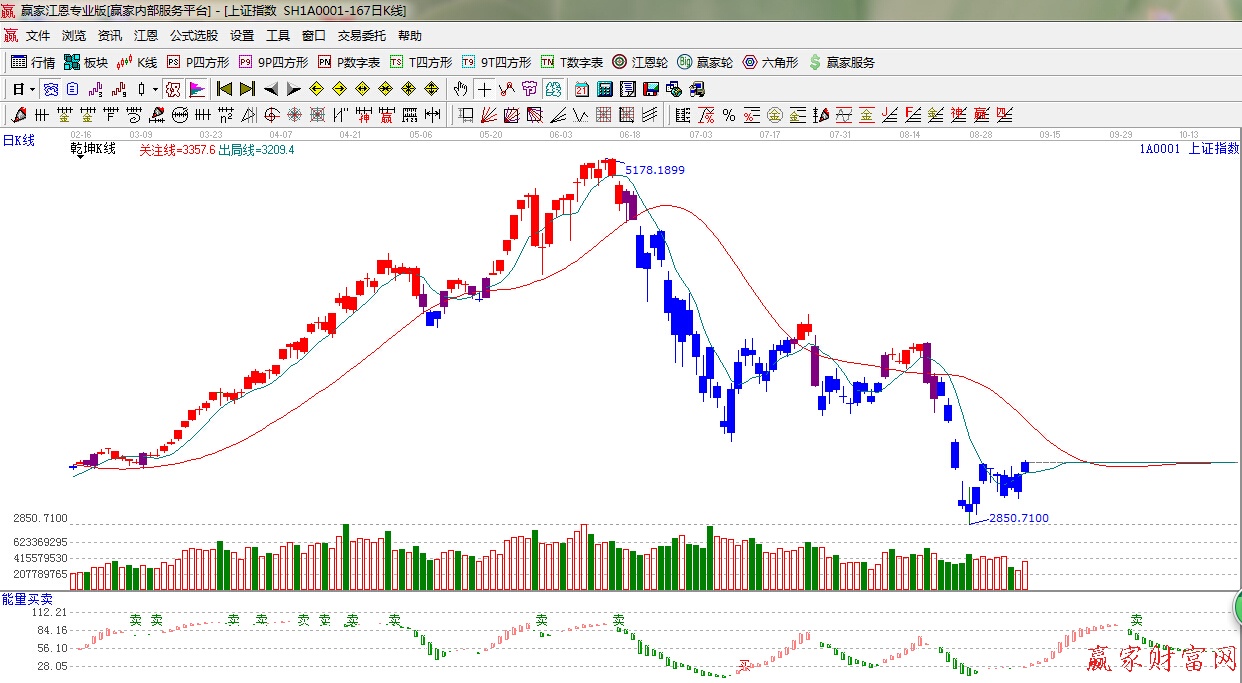Jump to first bar with skip-to-start icon
This screenshot has height=683, width=1242.
point(224,89)
